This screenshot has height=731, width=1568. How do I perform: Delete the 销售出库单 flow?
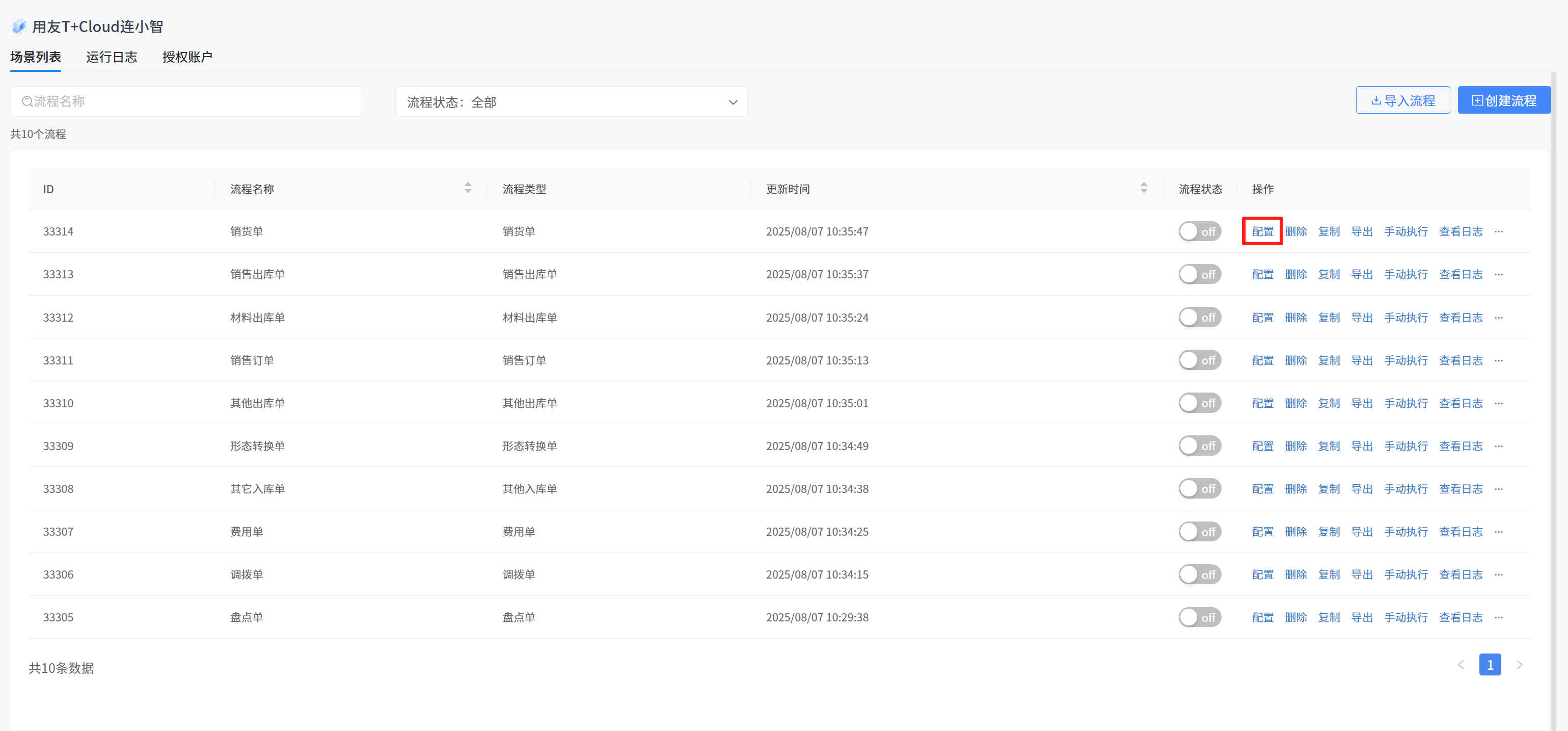(x=1296, y=274)
